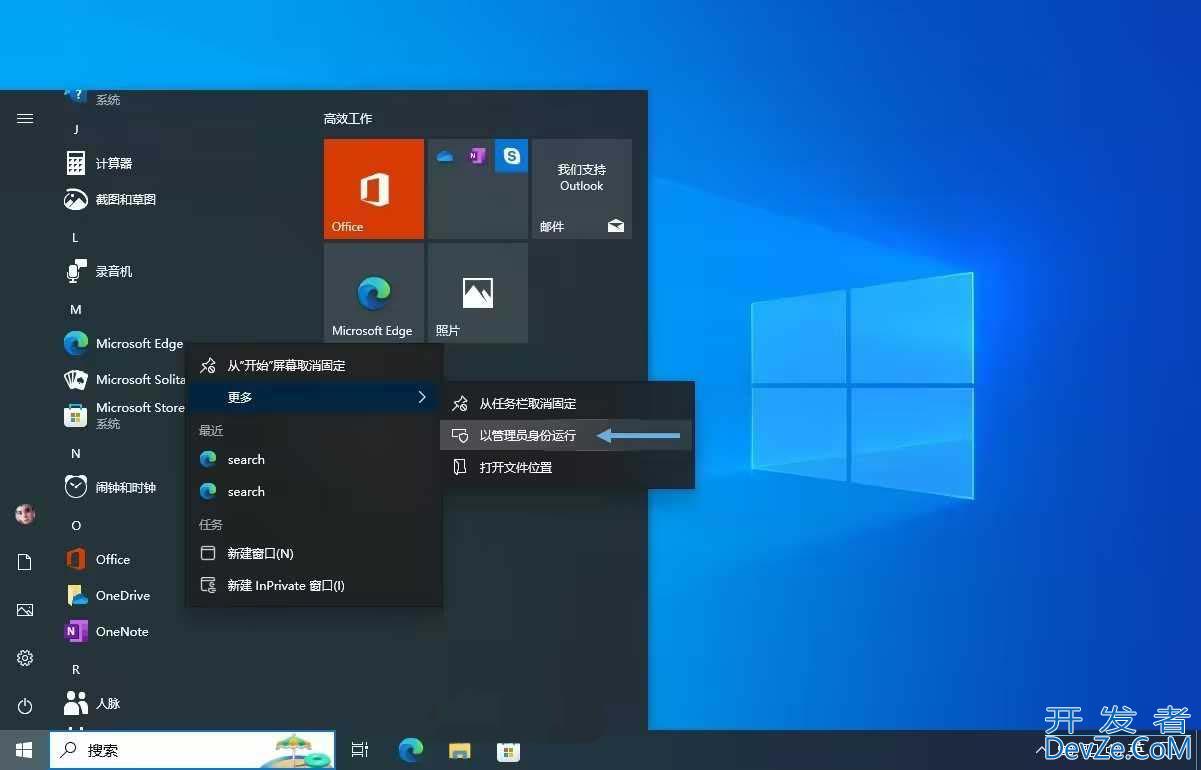1201x770 pixels.
Task: Open the 照片 Photos tile
Action: [478, 293]
